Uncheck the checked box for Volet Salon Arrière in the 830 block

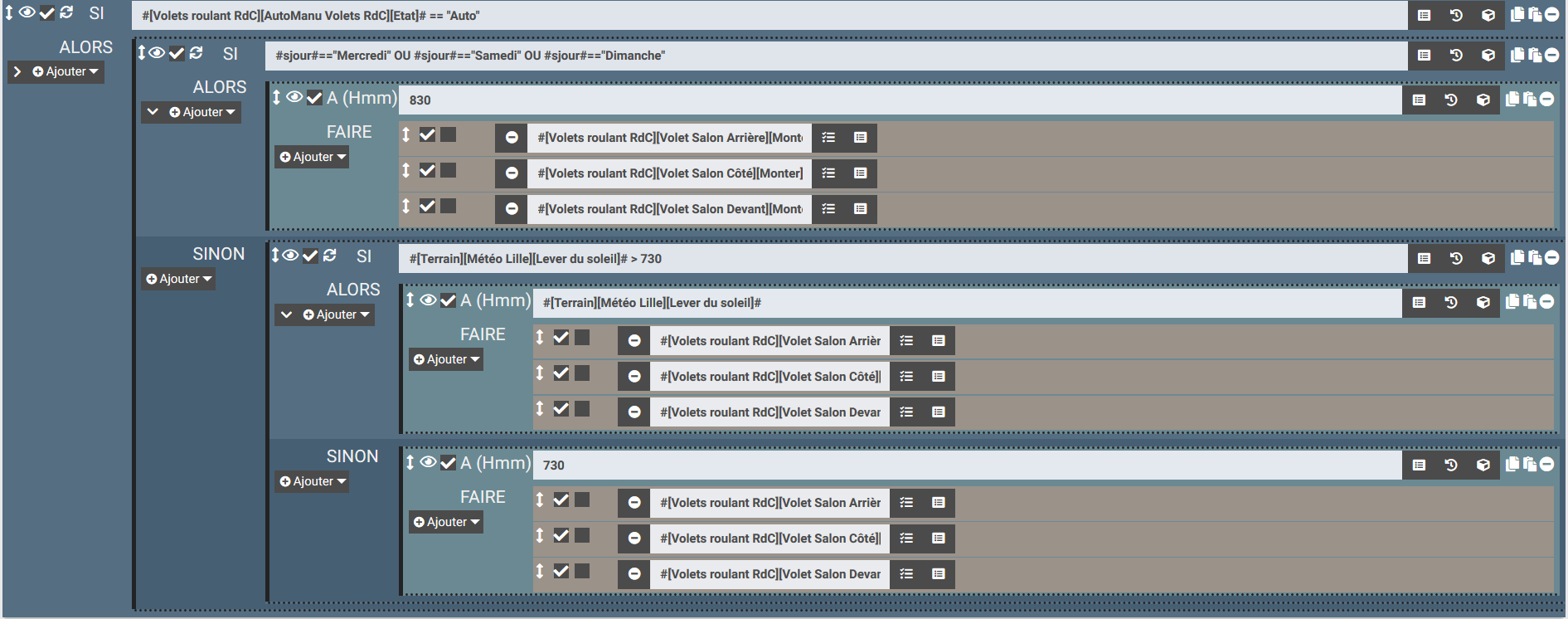pyautogui.click(x=427, y=134)
